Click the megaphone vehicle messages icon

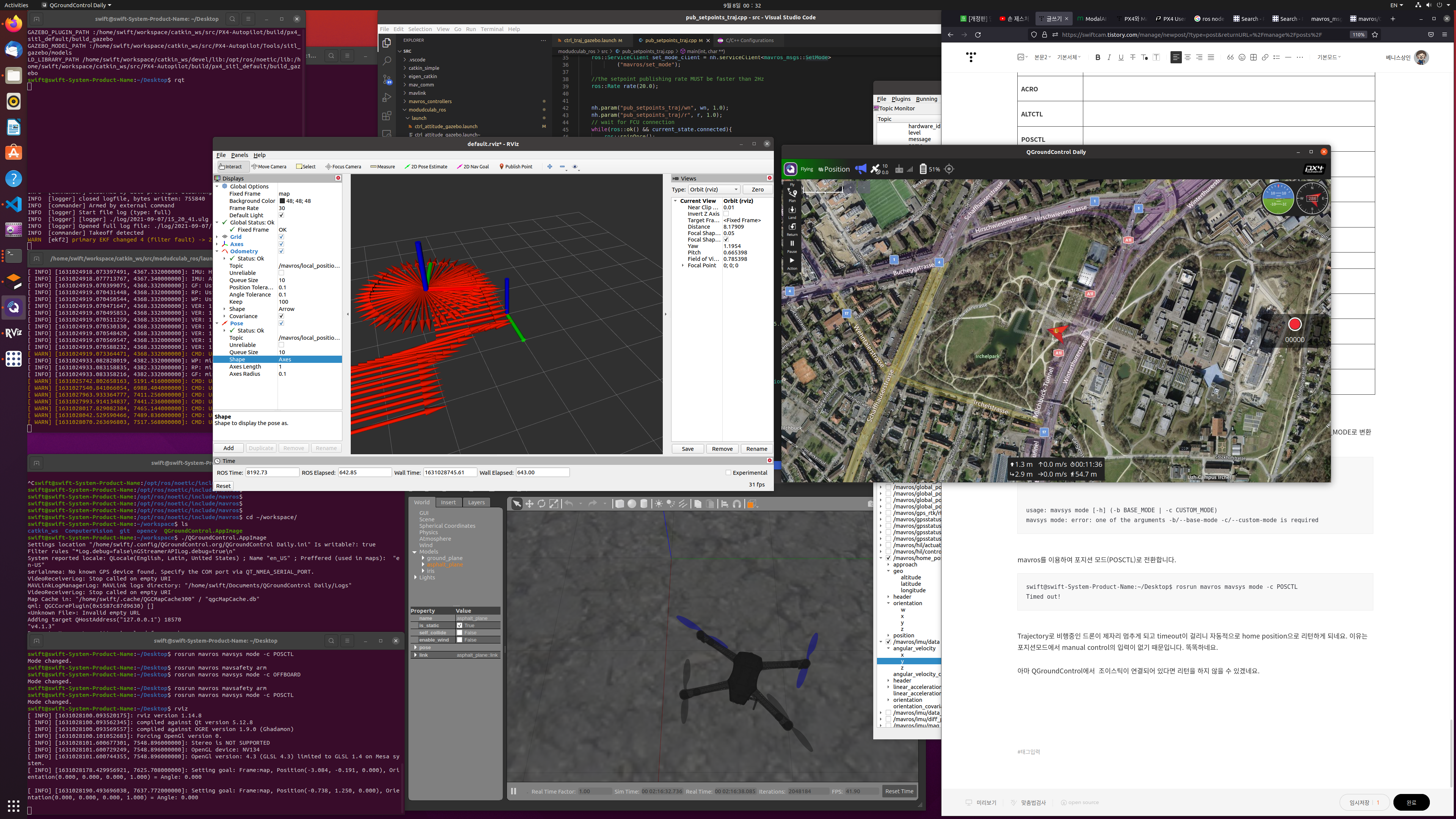[x=860, y=169]
